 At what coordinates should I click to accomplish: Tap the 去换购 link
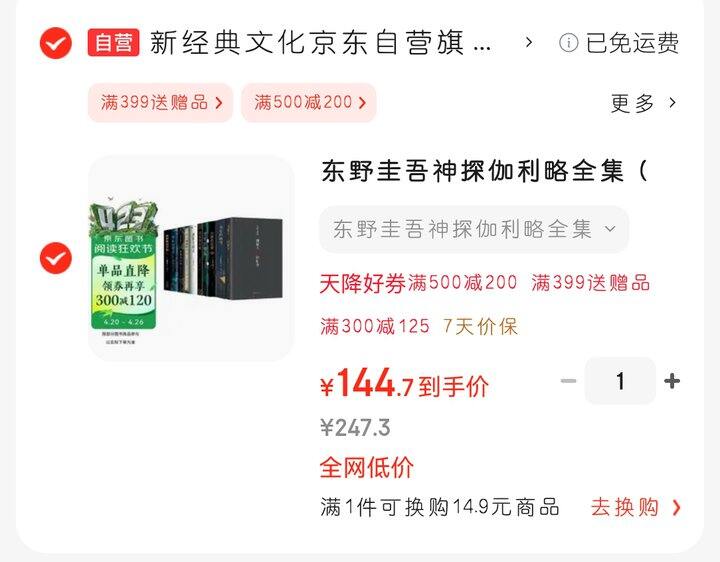point(624,507)
